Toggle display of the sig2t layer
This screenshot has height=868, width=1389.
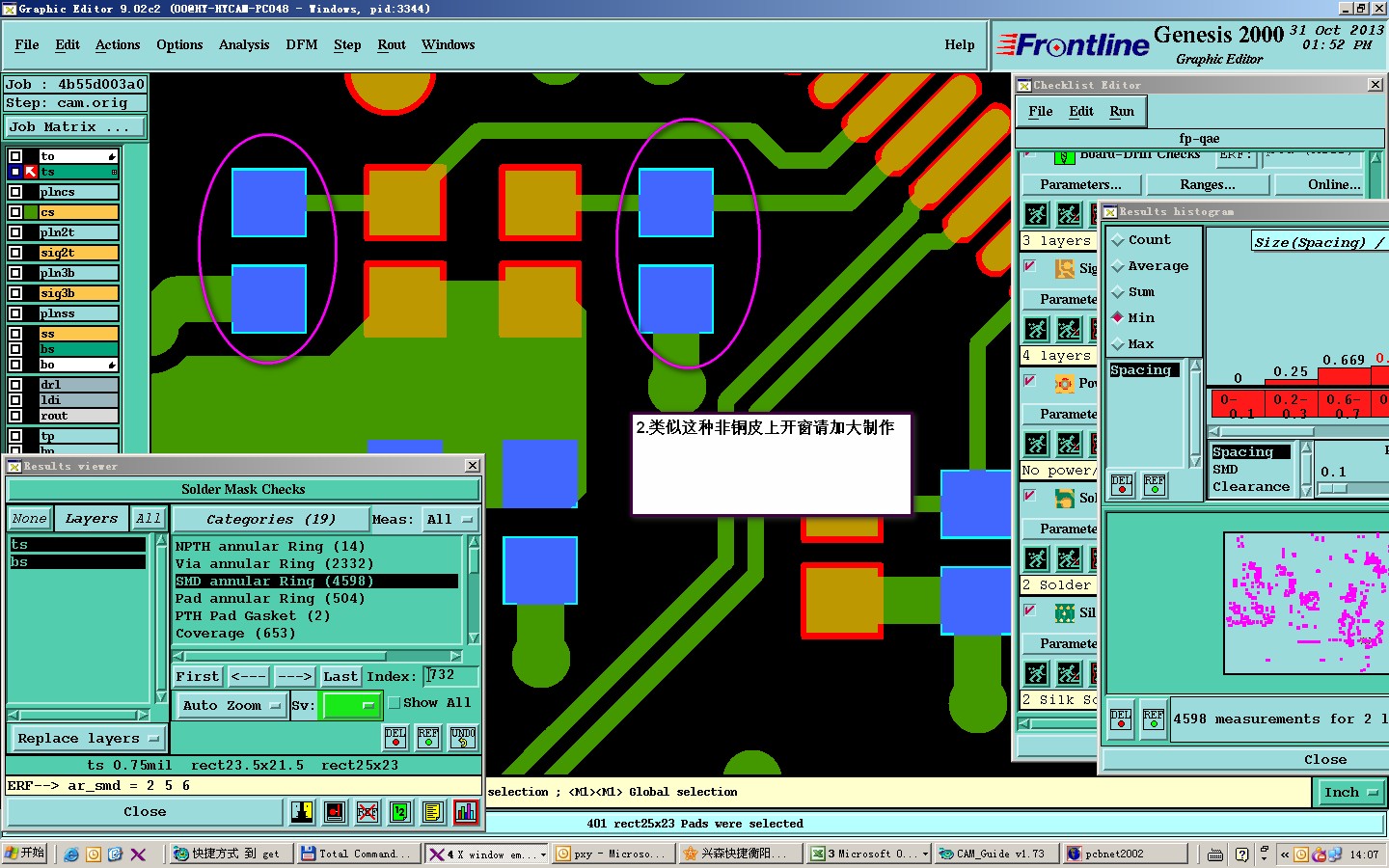pos(15,253)
